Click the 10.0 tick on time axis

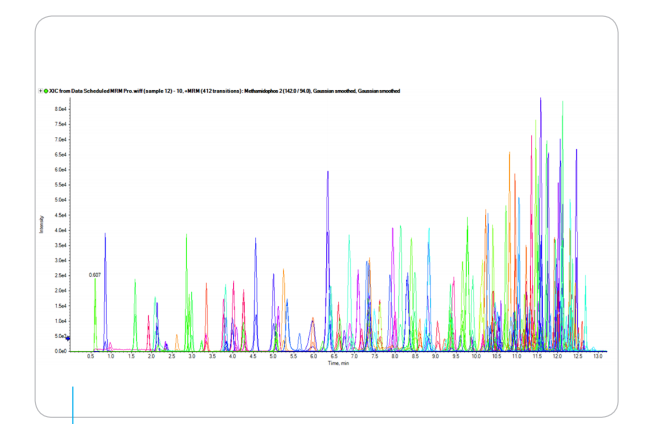[475, 357]
